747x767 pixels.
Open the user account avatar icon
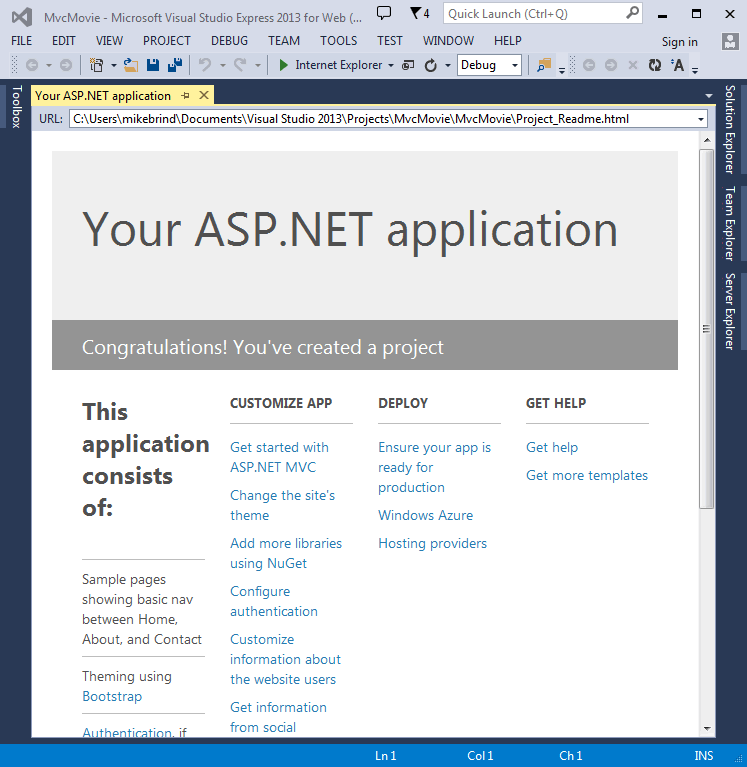pos(730,42)
